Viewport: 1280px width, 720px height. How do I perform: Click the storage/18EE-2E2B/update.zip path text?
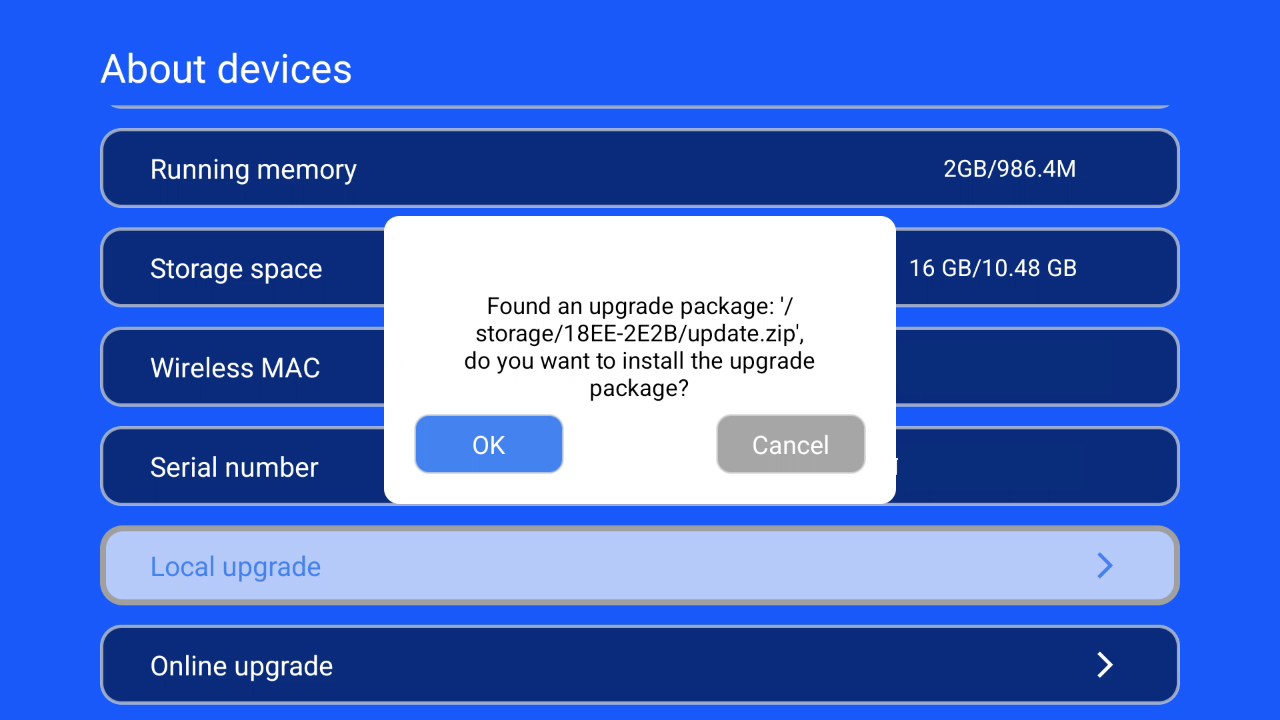[x=640, y=333]
